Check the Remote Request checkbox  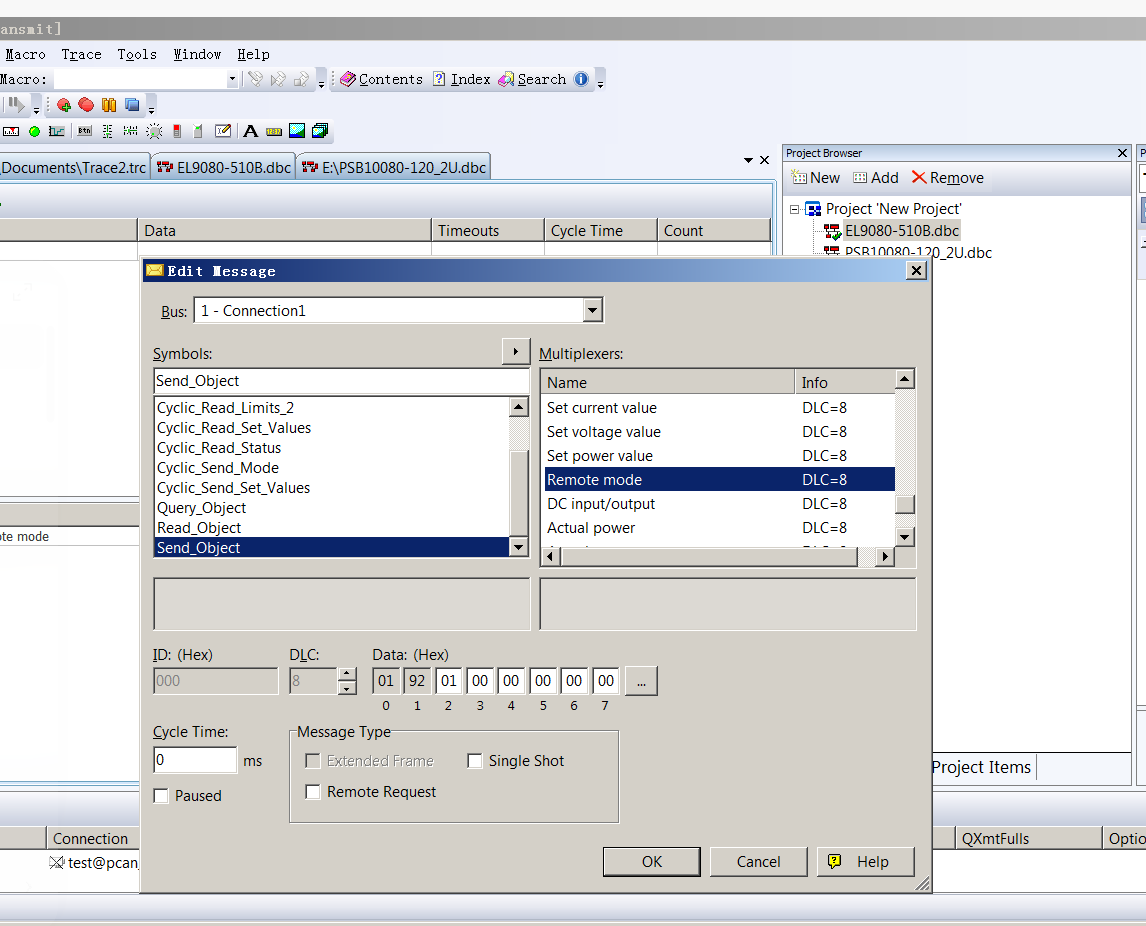click(313, 792)
